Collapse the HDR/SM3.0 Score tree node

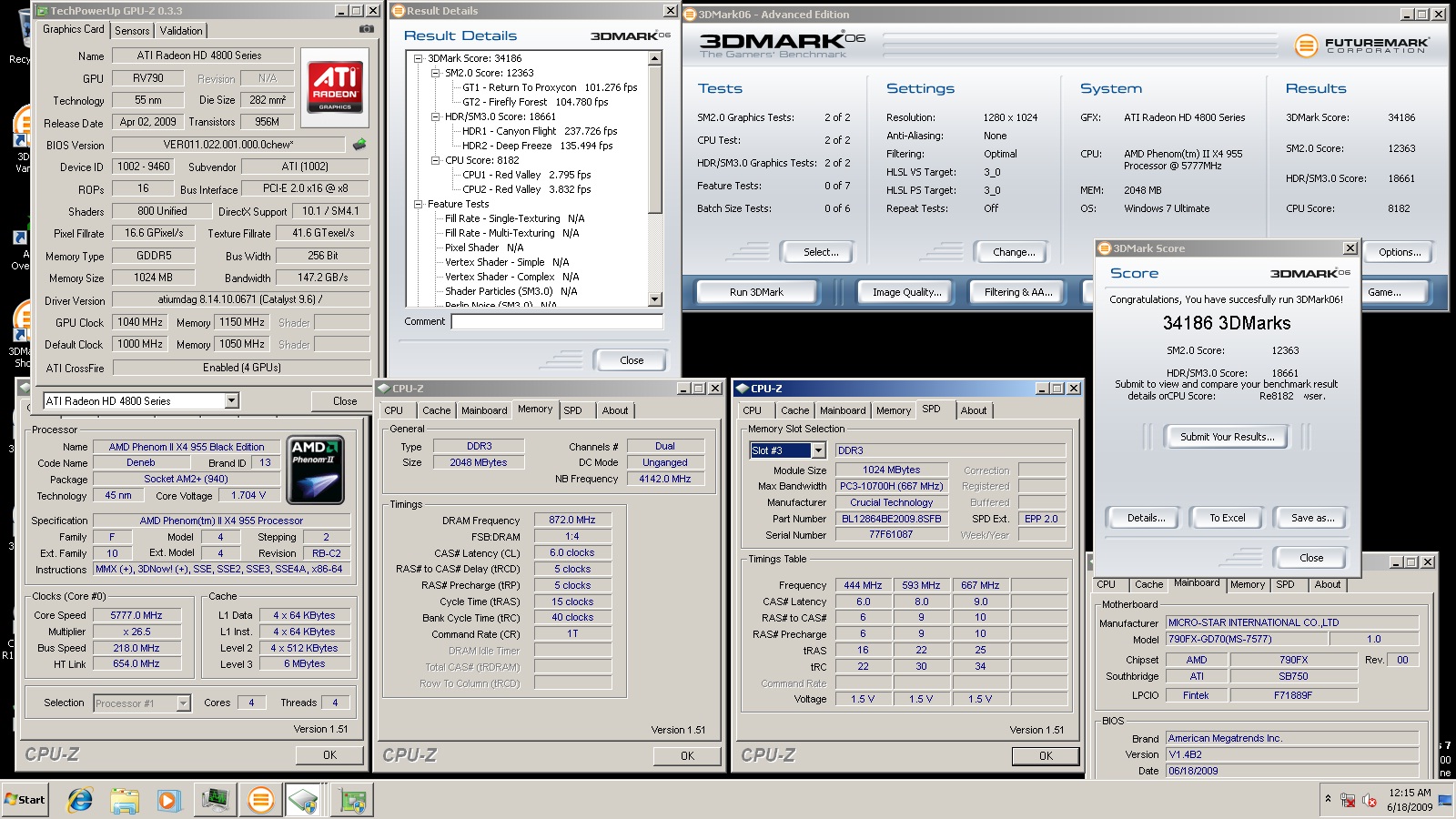(436, 116)
